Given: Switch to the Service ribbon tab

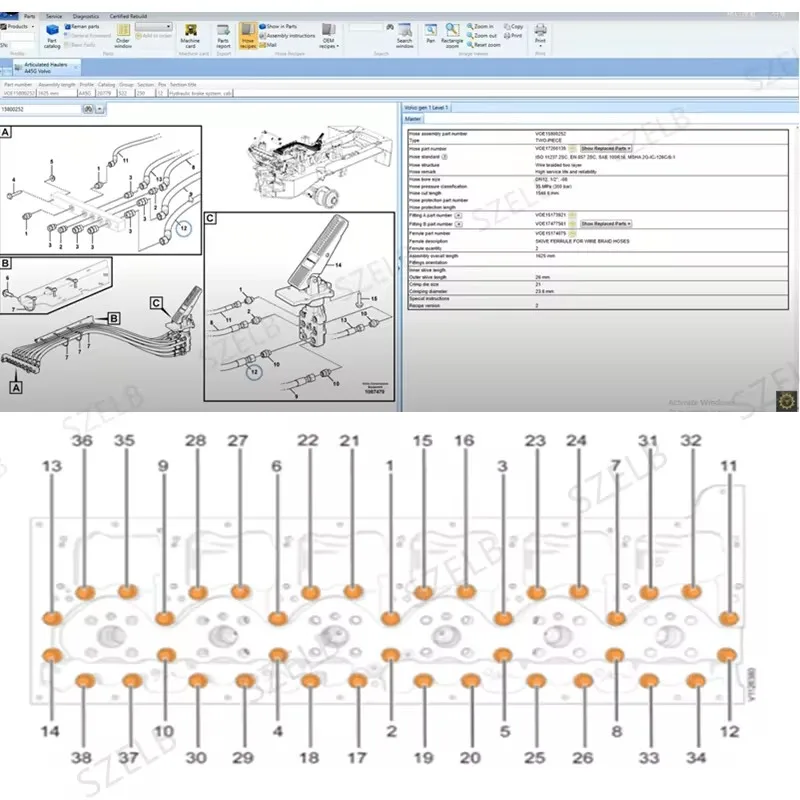Looking at the screenshot, I should pyautogui.click(x=54, y=16).
